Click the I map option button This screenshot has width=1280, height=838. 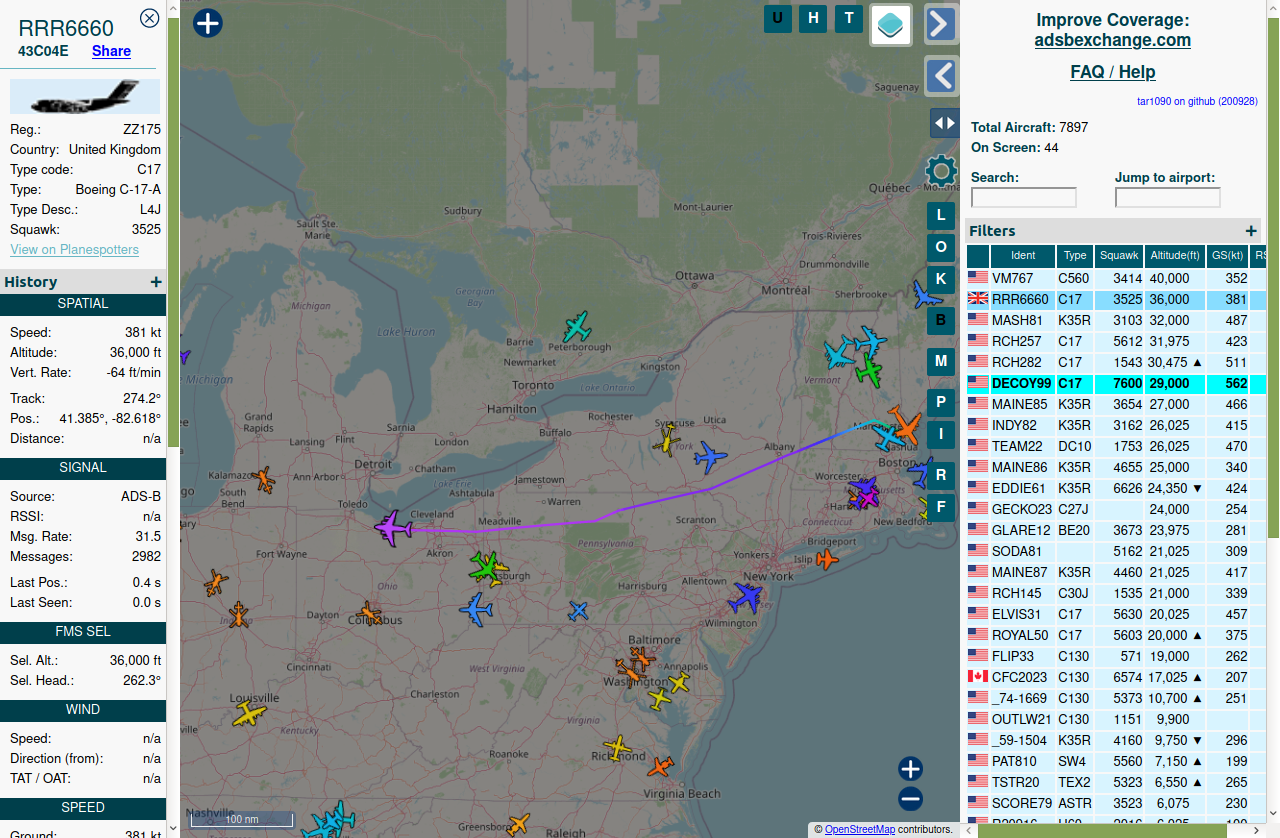tap(941, 433)
